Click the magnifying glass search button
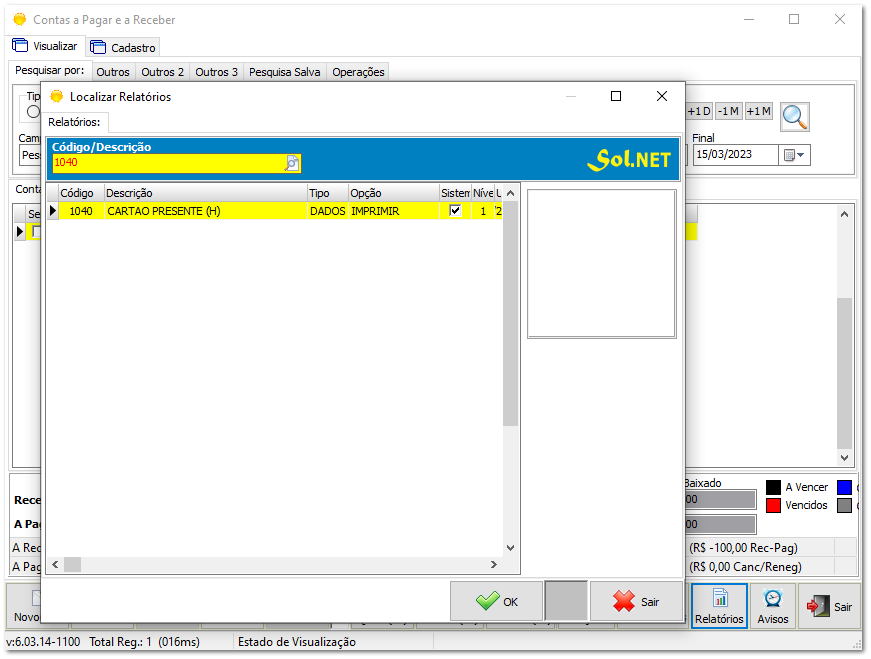 pyautogui.click(x=795, y=116)
